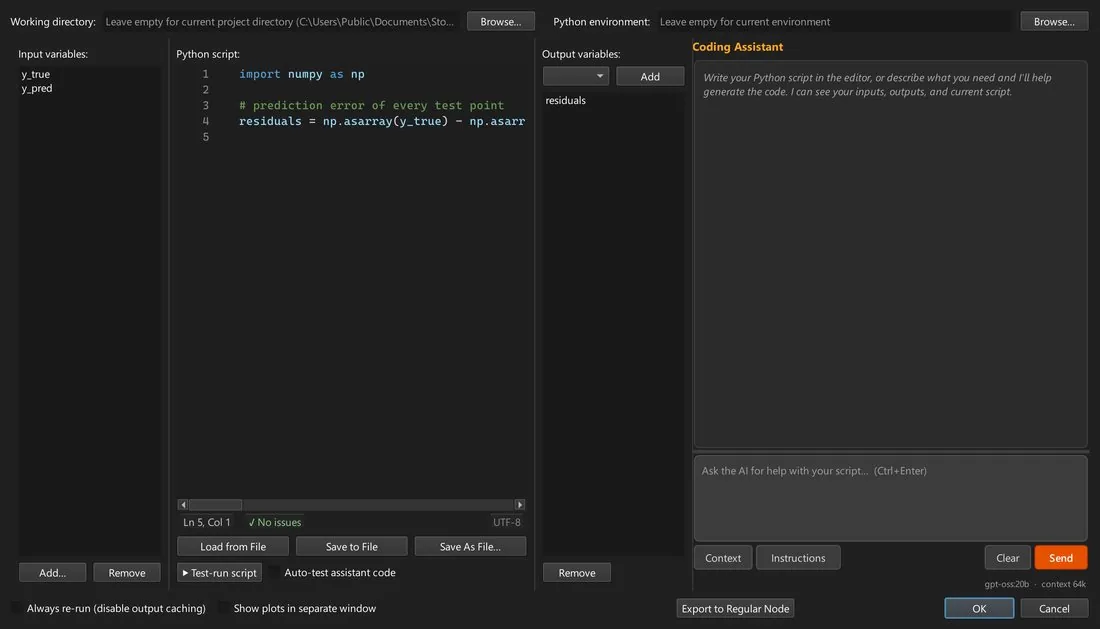Image resolution: width=1100 pixels, height=629 pixels.
Task: Click line number 2 in editor gutter
Action: (x=206, y=90)
